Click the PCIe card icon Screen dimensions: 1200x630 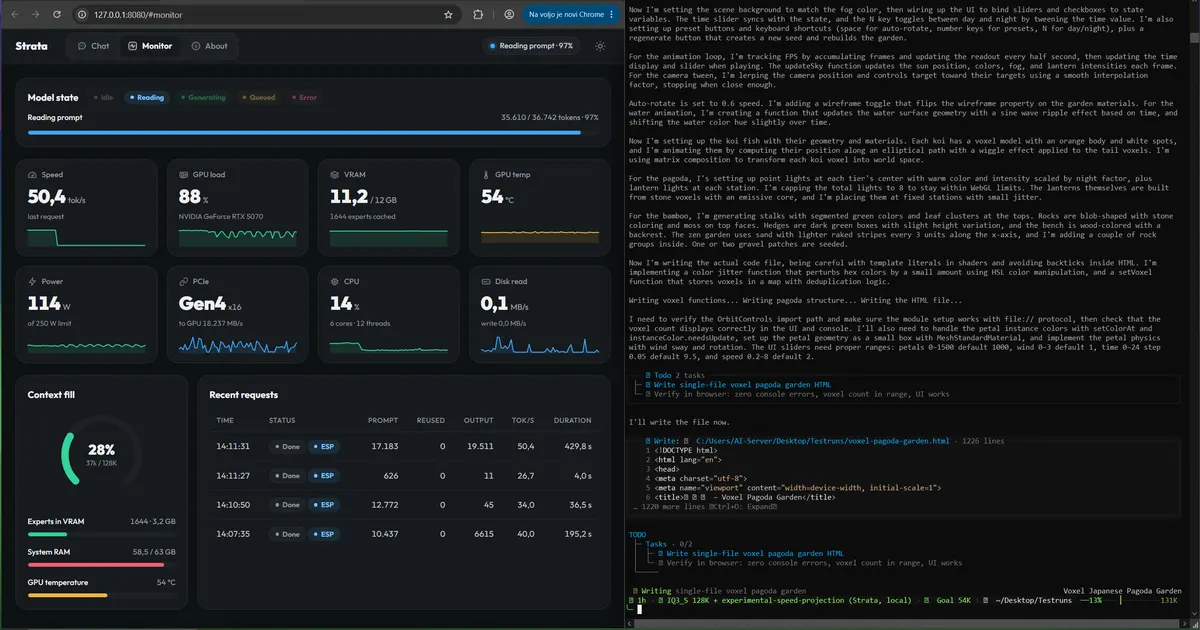coord(183,282)
